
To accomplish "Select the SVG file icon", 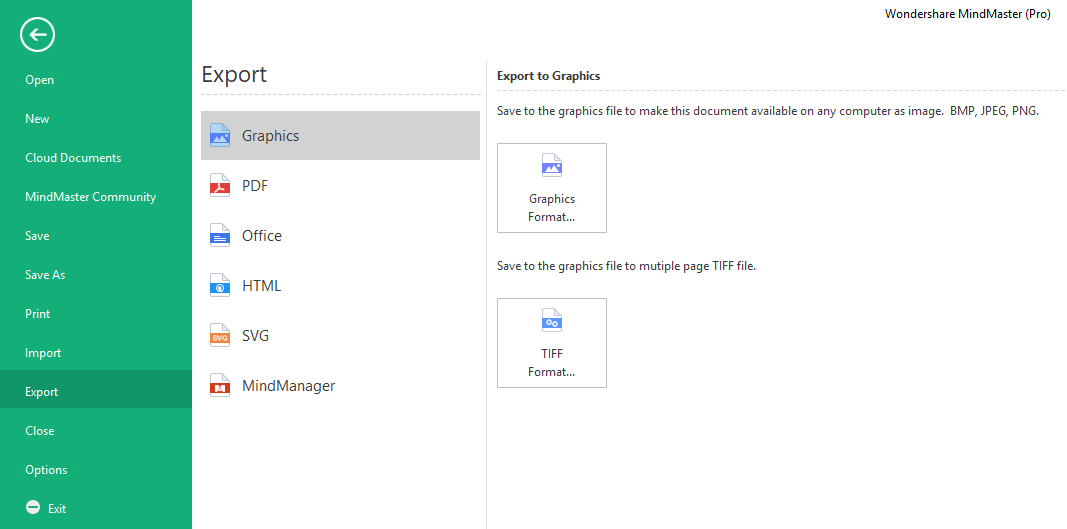I will click(220, 336).
